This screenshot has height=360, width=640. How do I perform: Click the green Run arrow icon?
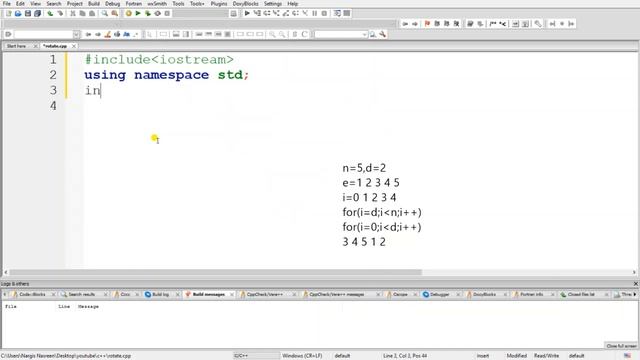click(138, 13)
